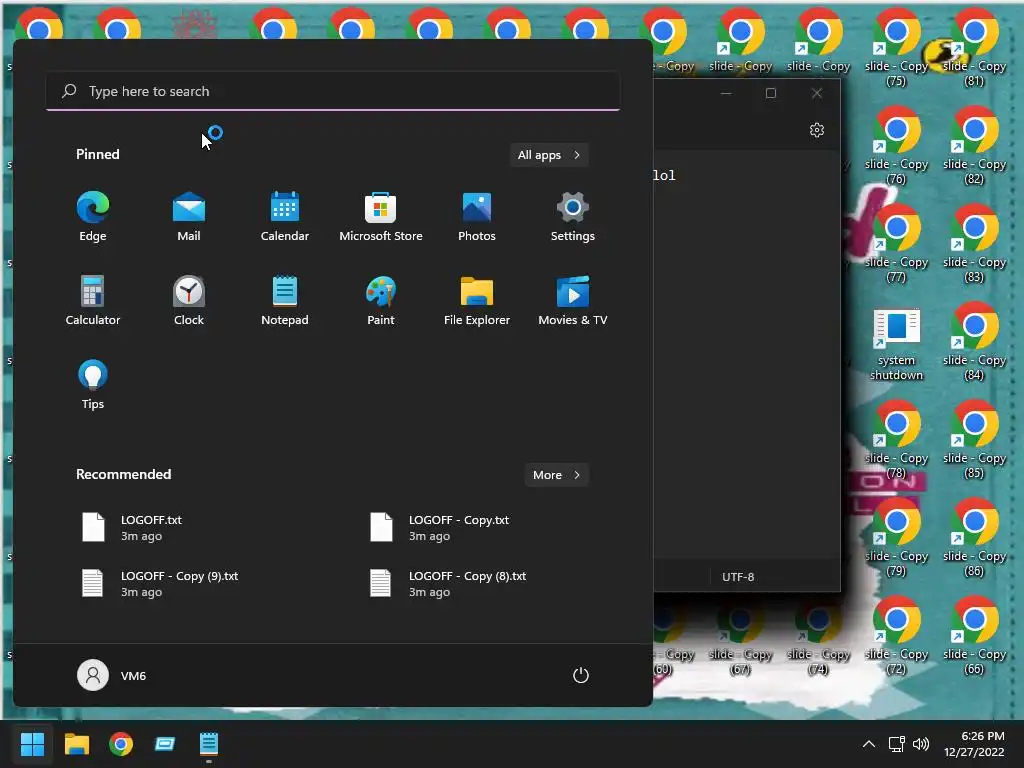Open the Calculator app
This screenshot has height=768, width=1024.
coord(93,300)
